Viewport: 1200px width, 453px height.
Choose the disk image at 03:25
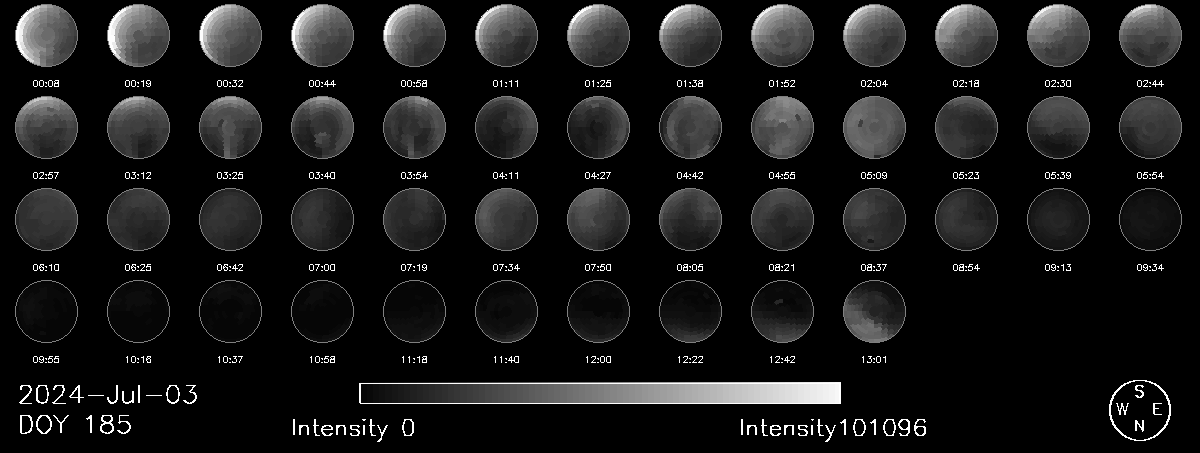[230, 128]
